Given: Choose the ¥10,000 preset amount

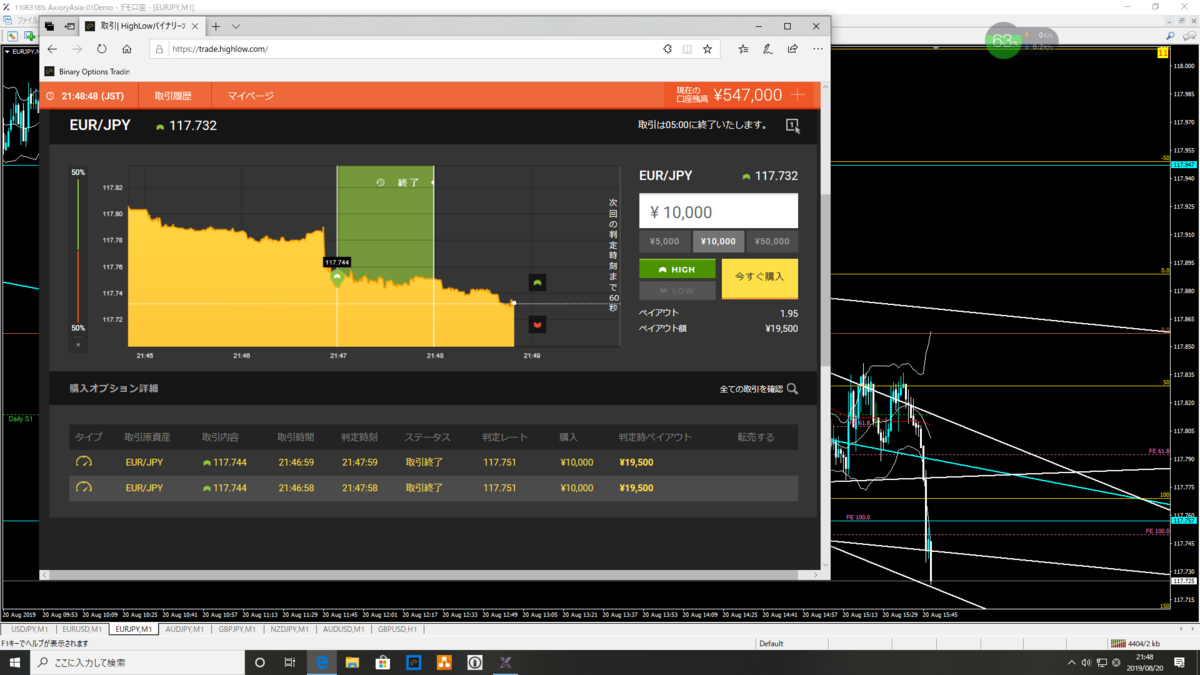Looking at the screenshot, I should (718, 241).
